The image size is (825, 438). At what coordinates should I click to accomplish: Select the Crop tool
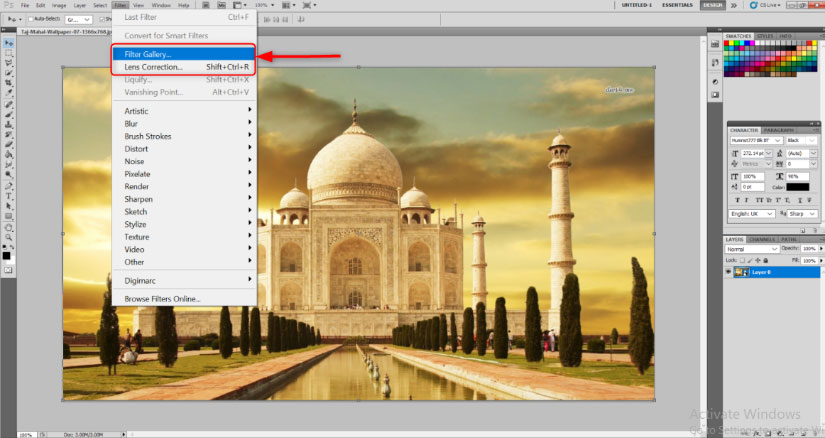[x=9, y=83]
